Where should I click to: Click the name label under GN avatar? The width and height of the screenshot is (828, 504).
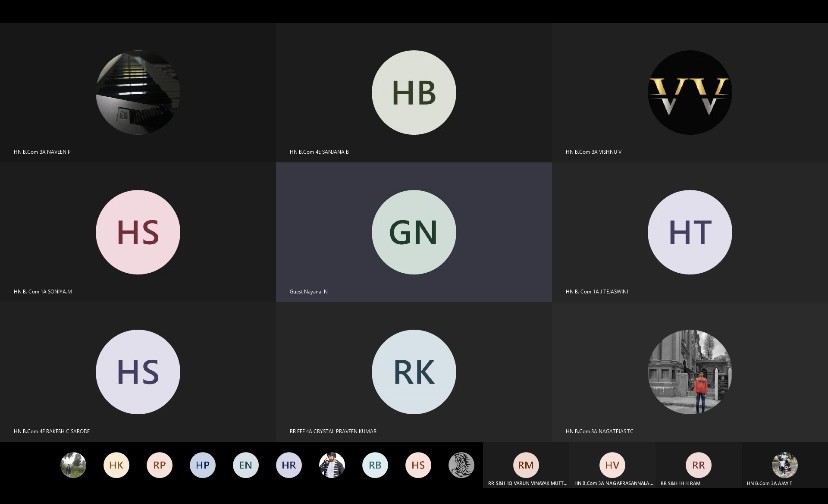pos(309,292)
